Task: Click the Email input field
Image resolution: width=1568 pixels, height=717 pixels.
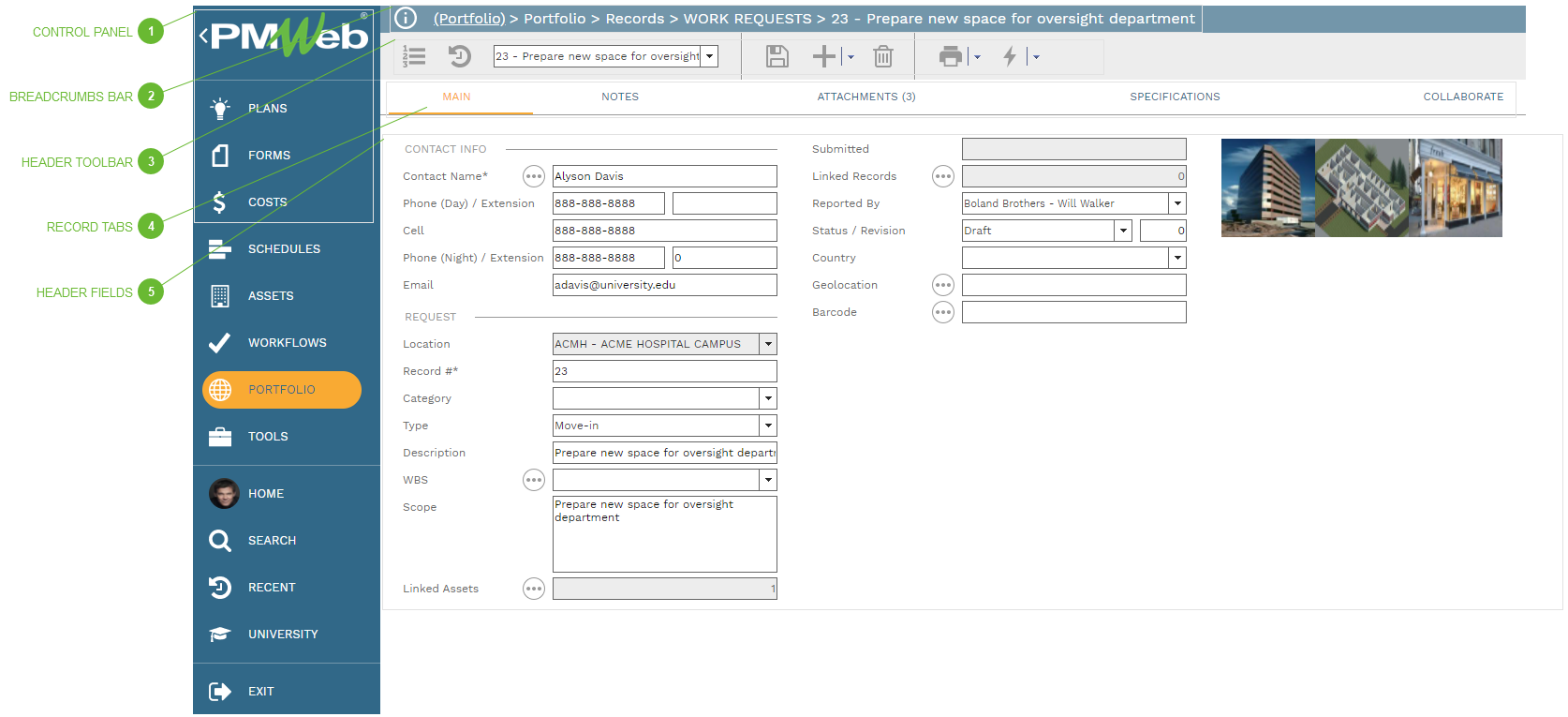Action: 664,285
